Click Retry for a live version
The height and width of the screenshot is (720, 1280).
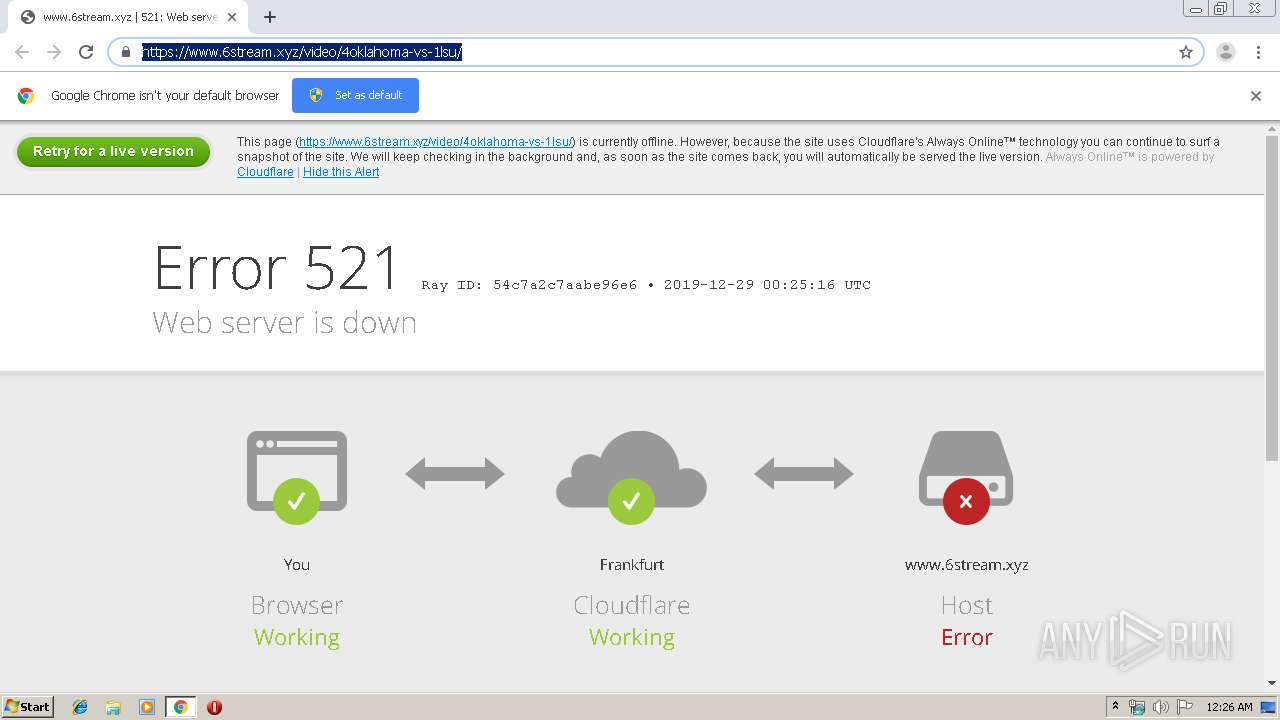[113, 151]
